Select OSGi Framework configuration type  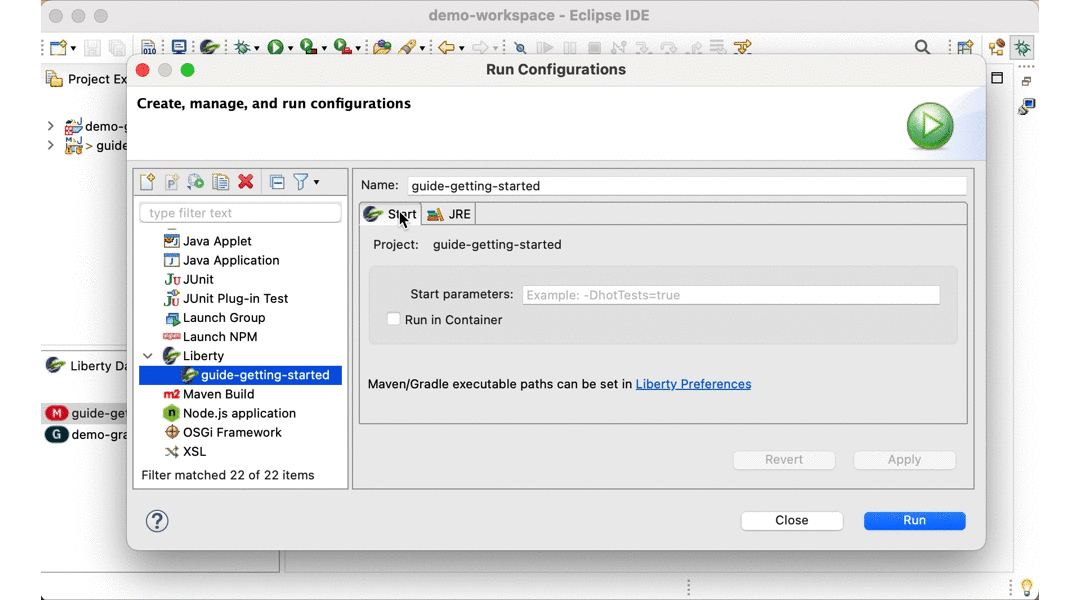pos(232,433)
